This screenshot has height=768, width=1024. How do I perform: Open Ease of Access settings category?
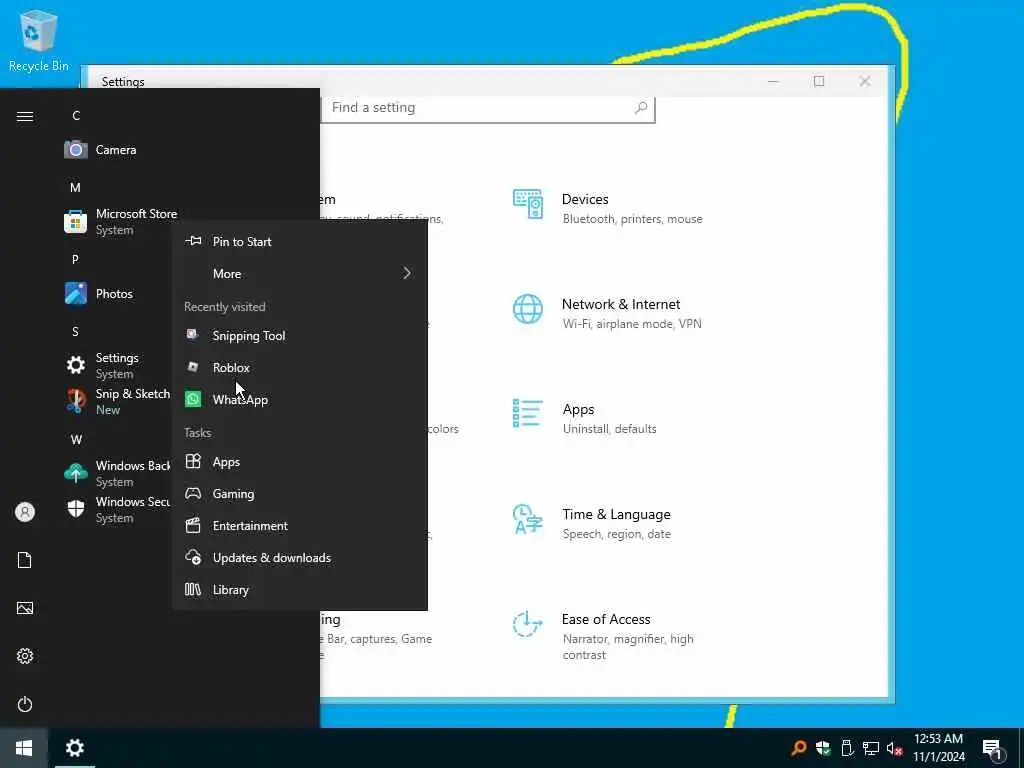click(x=604, y=635)
